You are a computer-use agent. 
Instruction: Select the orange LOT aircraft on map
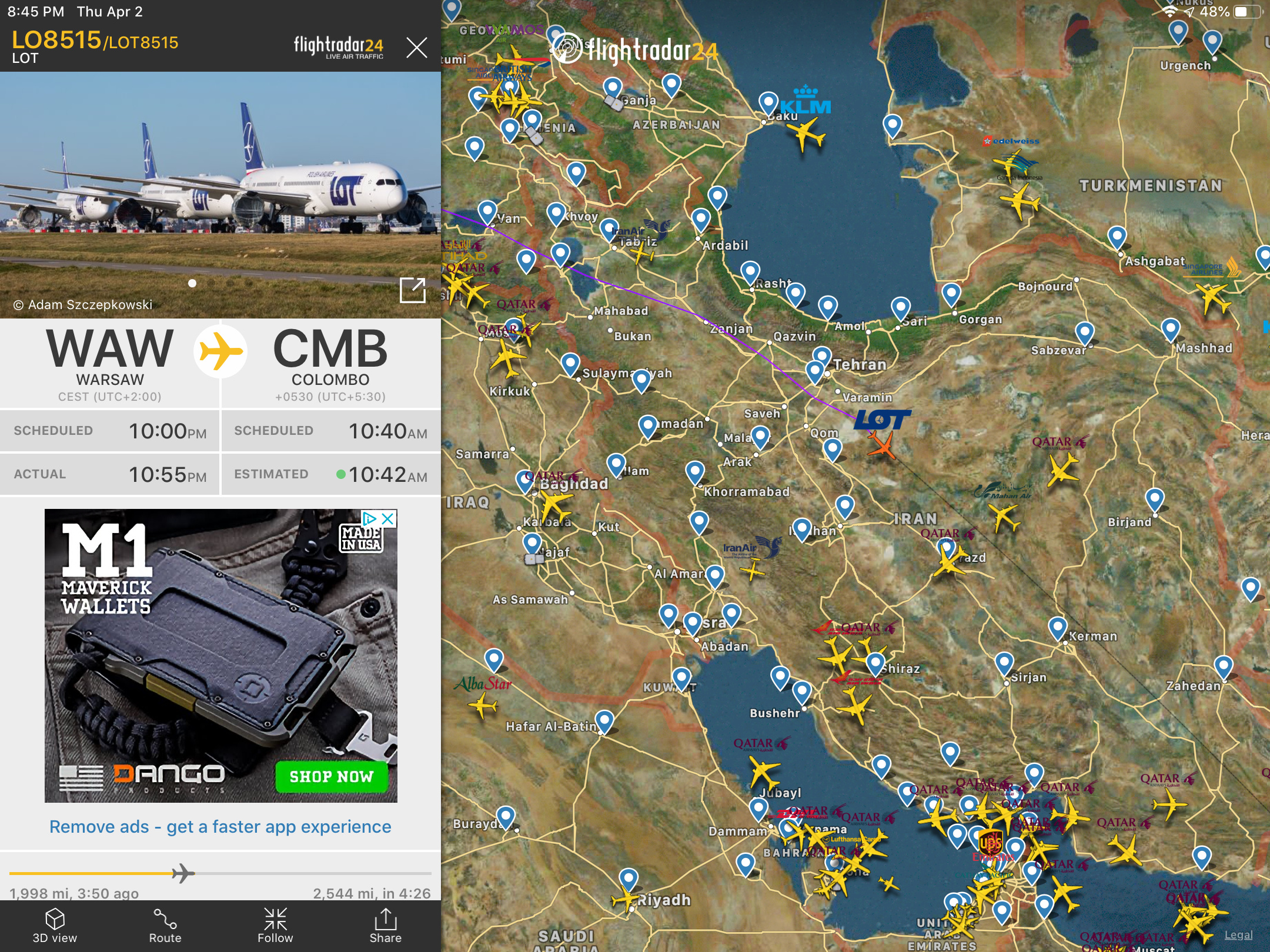click(x=881, y=445)
